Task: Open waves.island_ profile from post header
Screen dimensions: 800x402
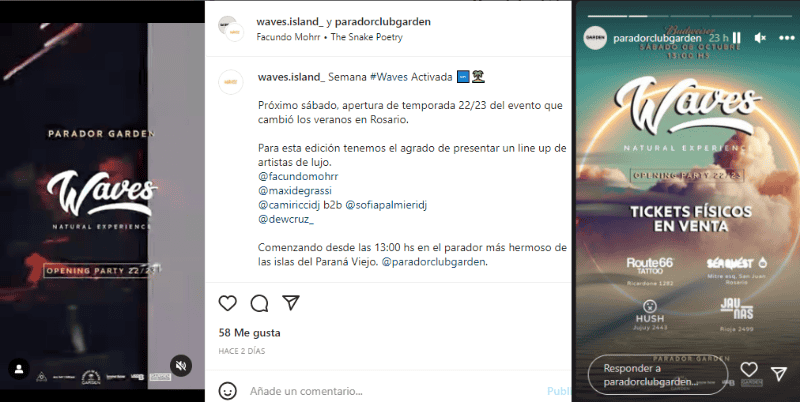Action: (290, 21)
